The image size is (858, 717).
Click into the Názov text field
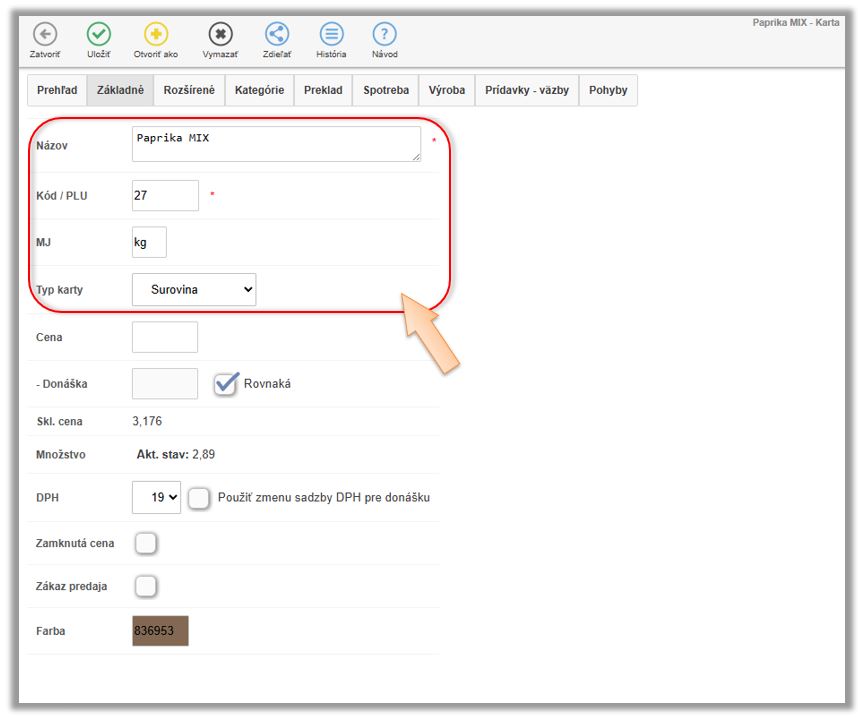click(x=276, y=144)
